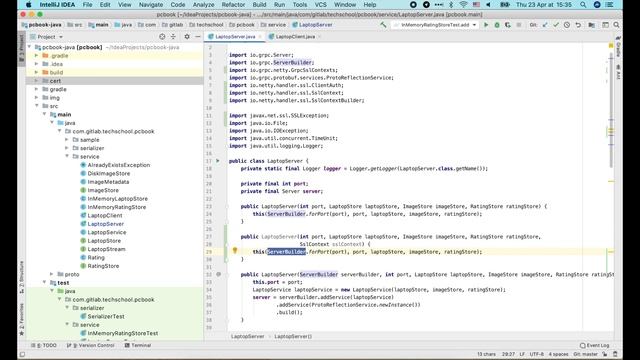Click gutter marker on line 32
The width and height of the screenshot is (640, 360).
point(219,274)
